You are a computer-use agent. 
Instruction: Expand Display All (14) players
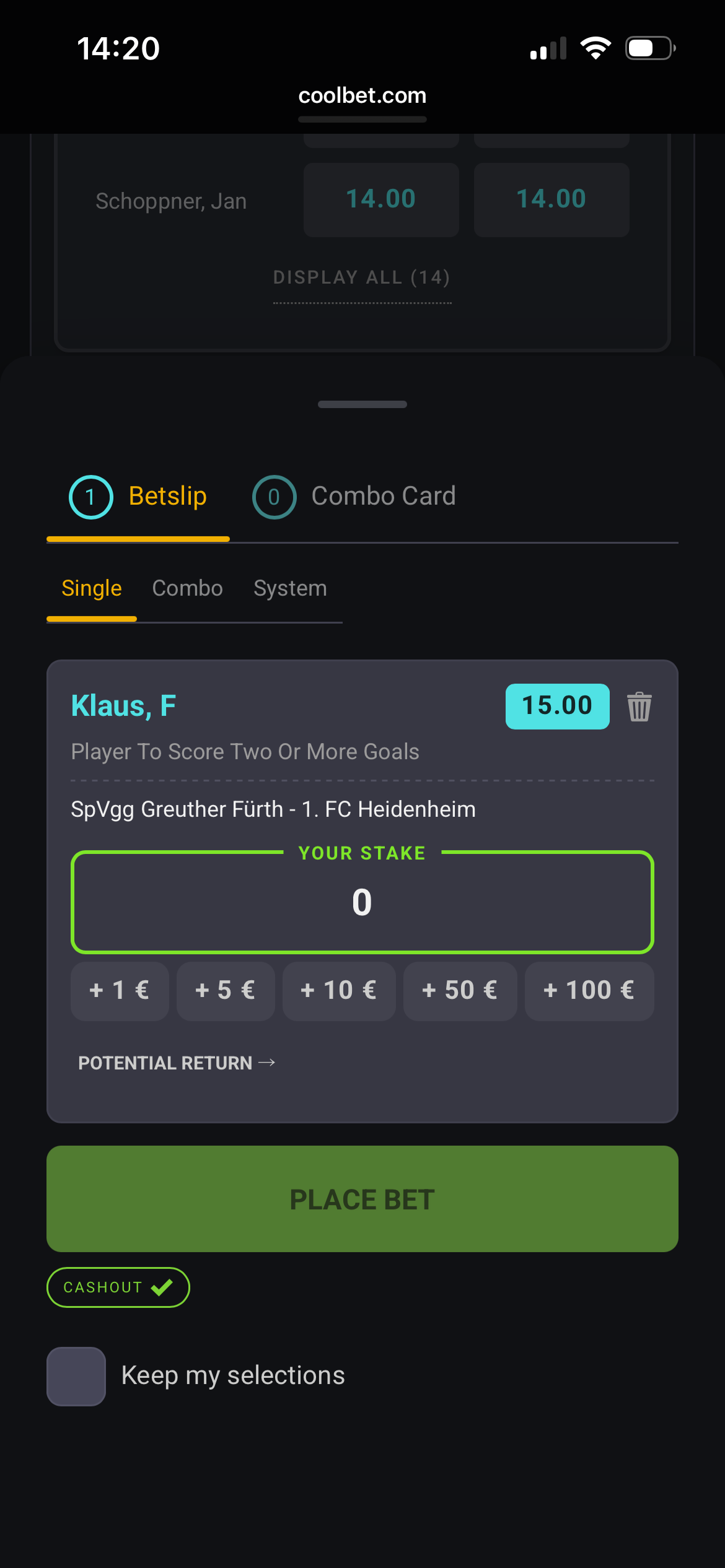(x=362, y=277)
